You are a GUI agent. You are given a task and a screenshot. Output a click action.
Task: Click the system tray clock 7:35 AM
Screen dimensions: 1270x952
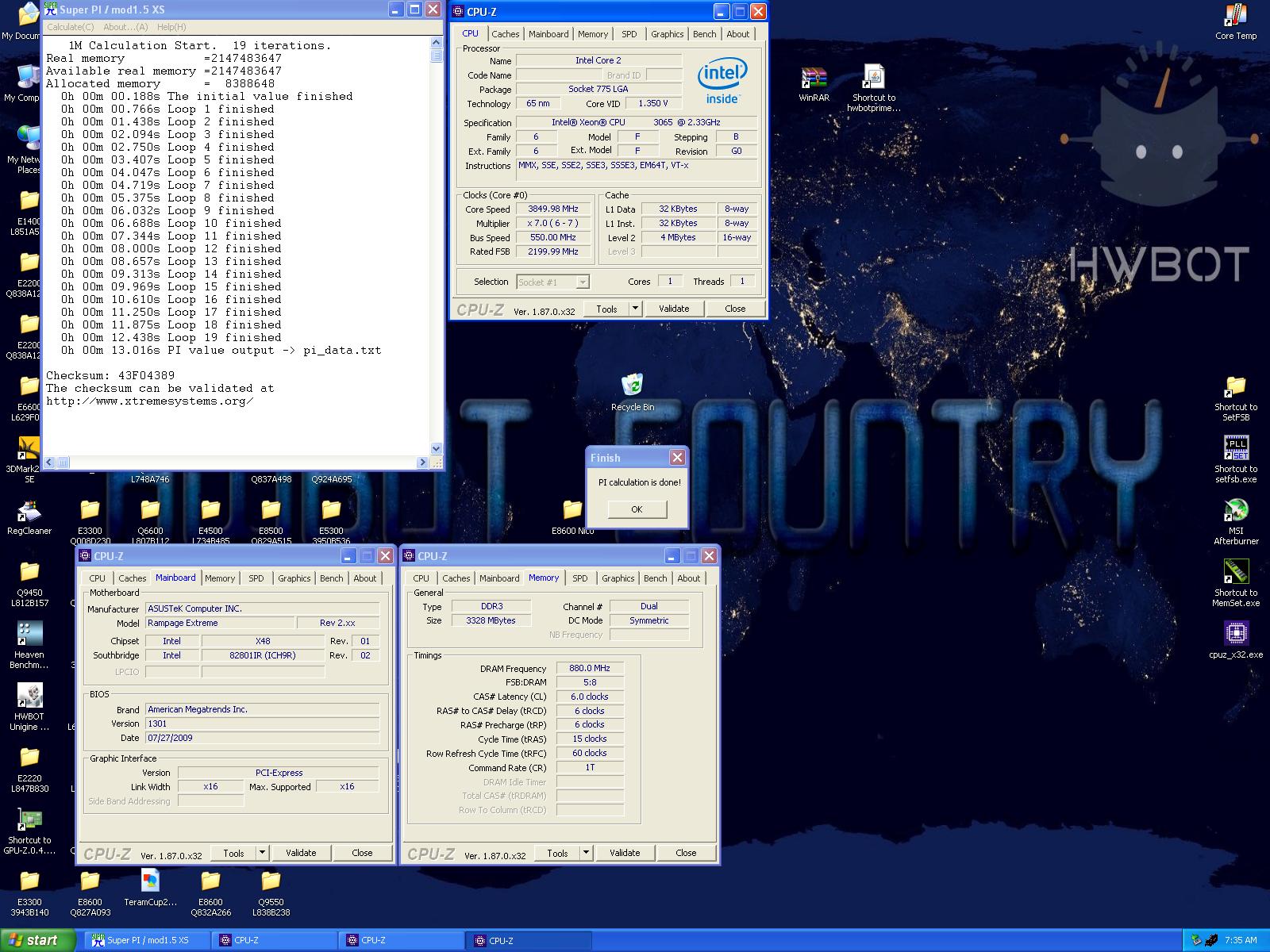pos(1241,940)
